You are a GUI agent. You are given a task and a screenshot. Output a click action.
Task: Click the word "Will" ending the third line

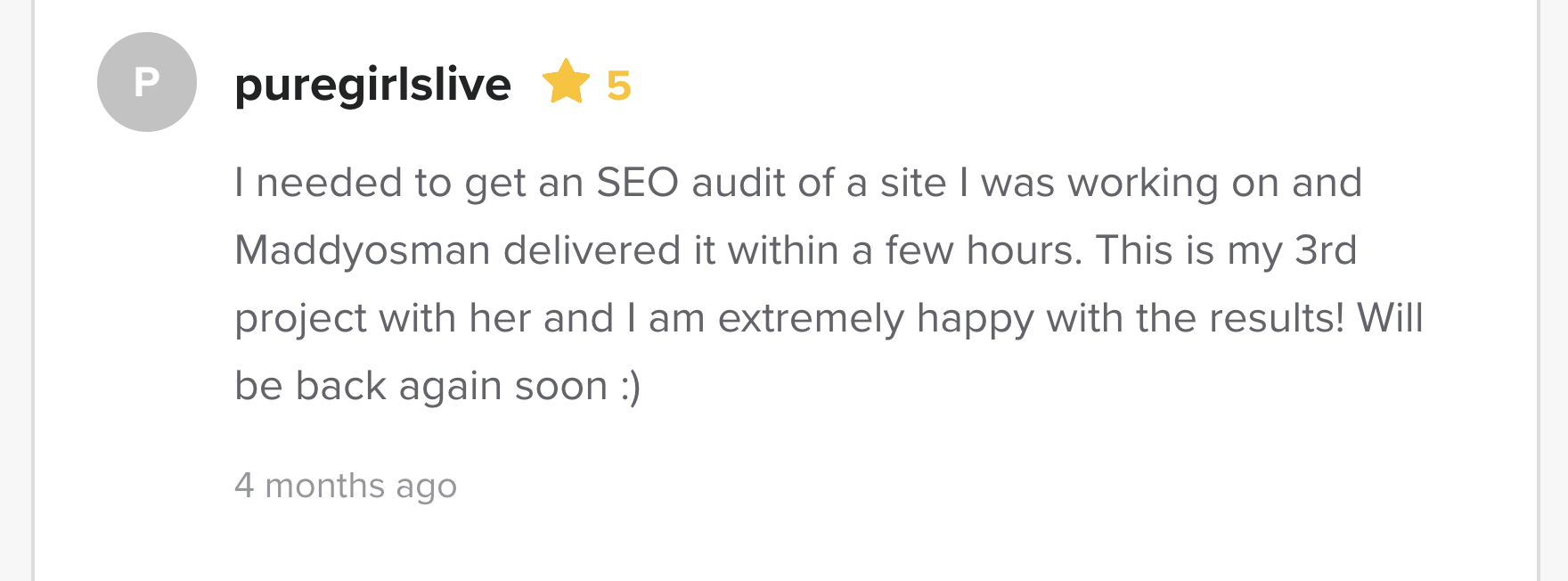pyautogui.click(x=1390, y=318)
